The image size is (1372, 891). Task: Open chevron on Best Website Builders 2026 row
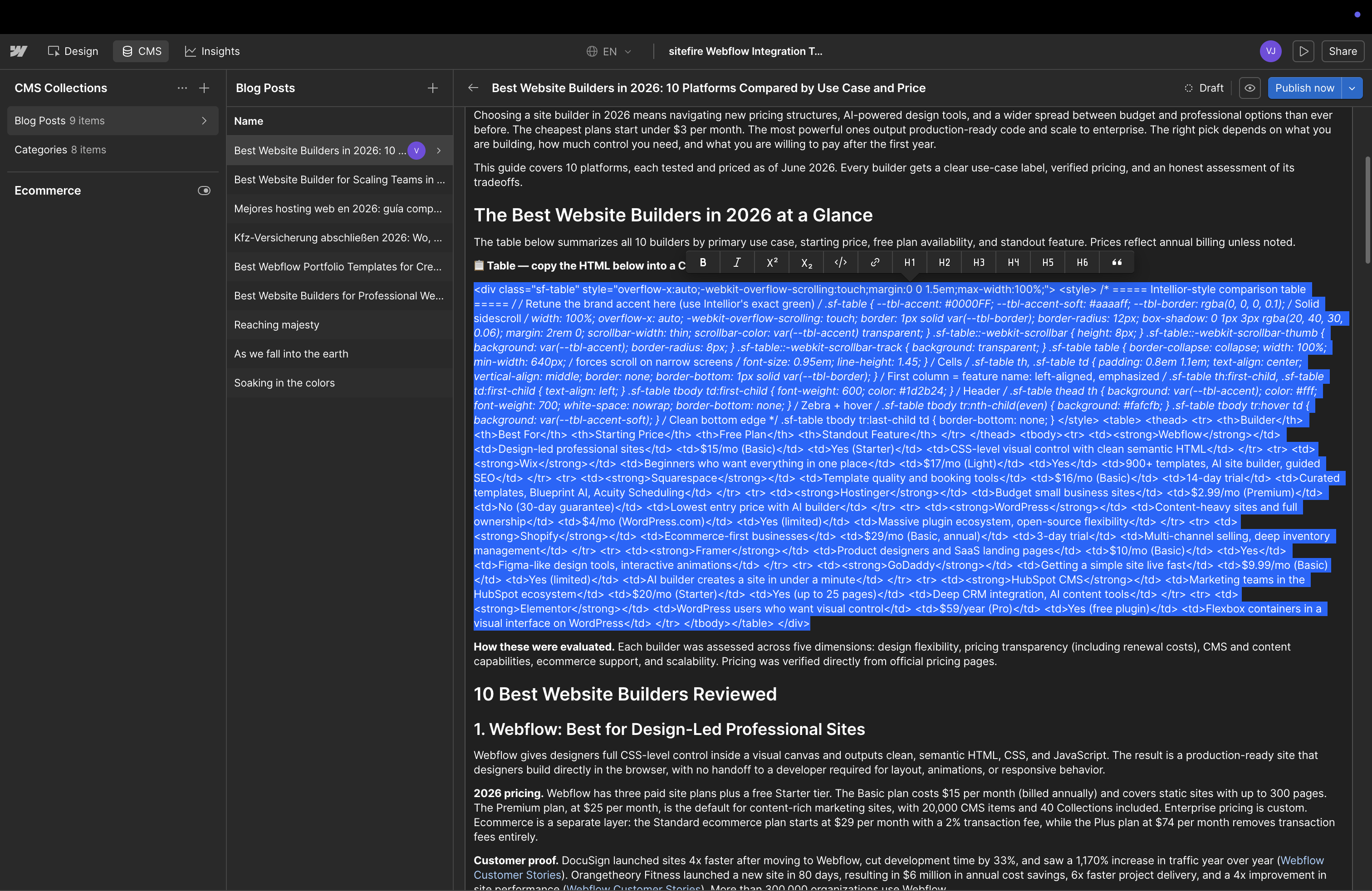439,151
